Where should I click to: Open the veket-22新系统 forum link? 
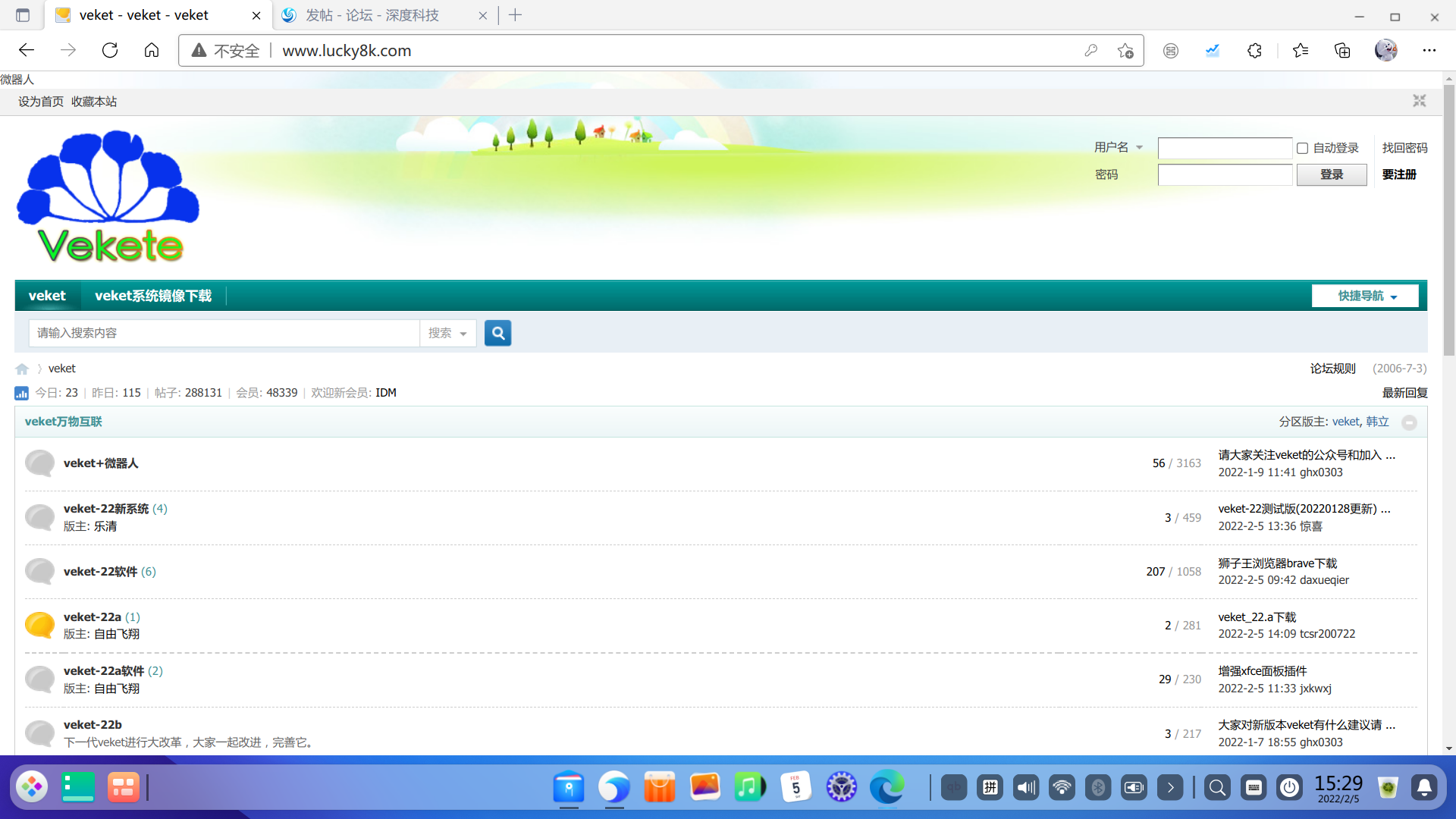tap(106, 509)
